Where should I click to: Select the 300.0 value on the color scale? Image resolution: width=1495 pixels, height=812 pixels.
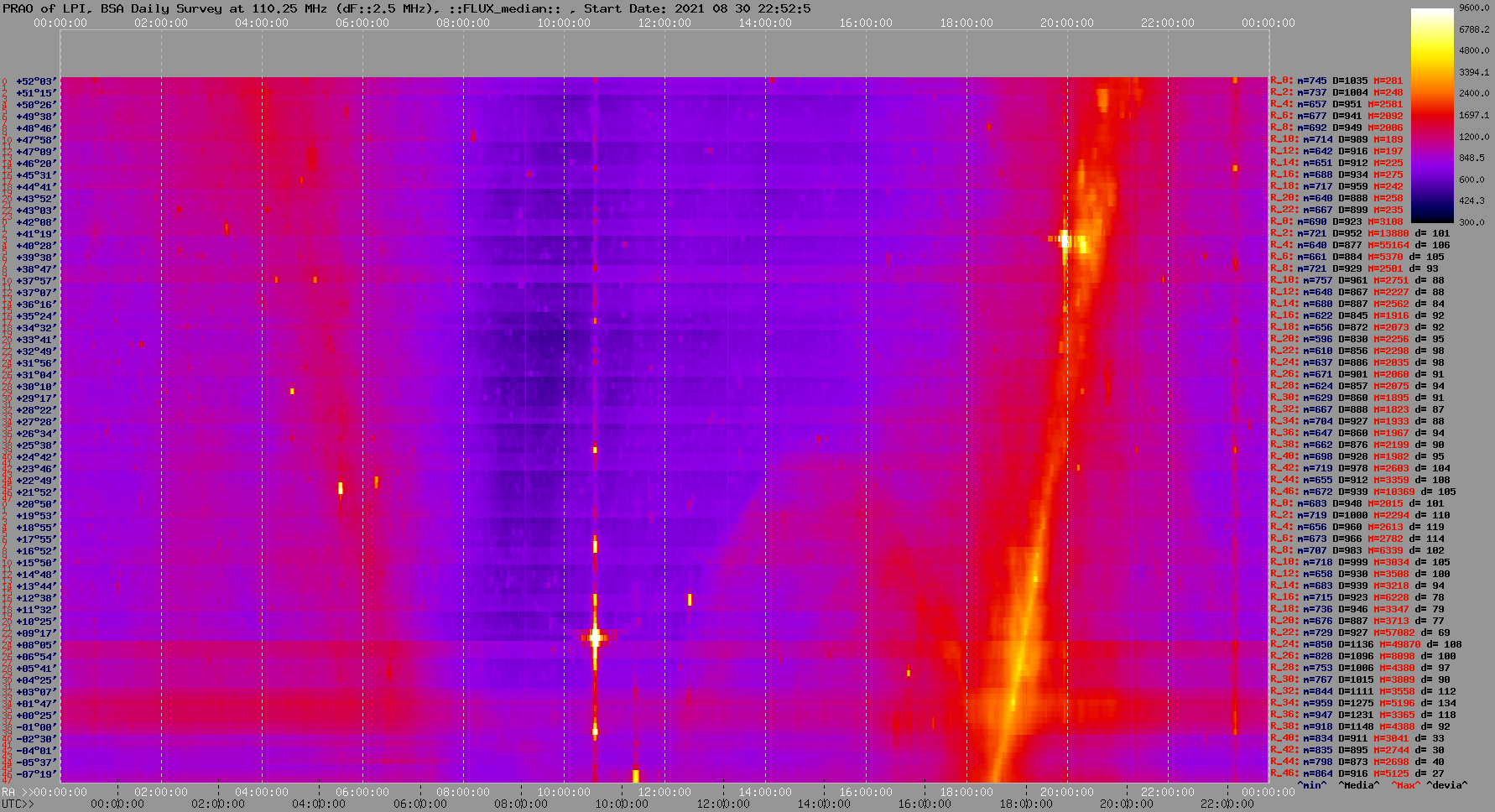click(1471, 222)
